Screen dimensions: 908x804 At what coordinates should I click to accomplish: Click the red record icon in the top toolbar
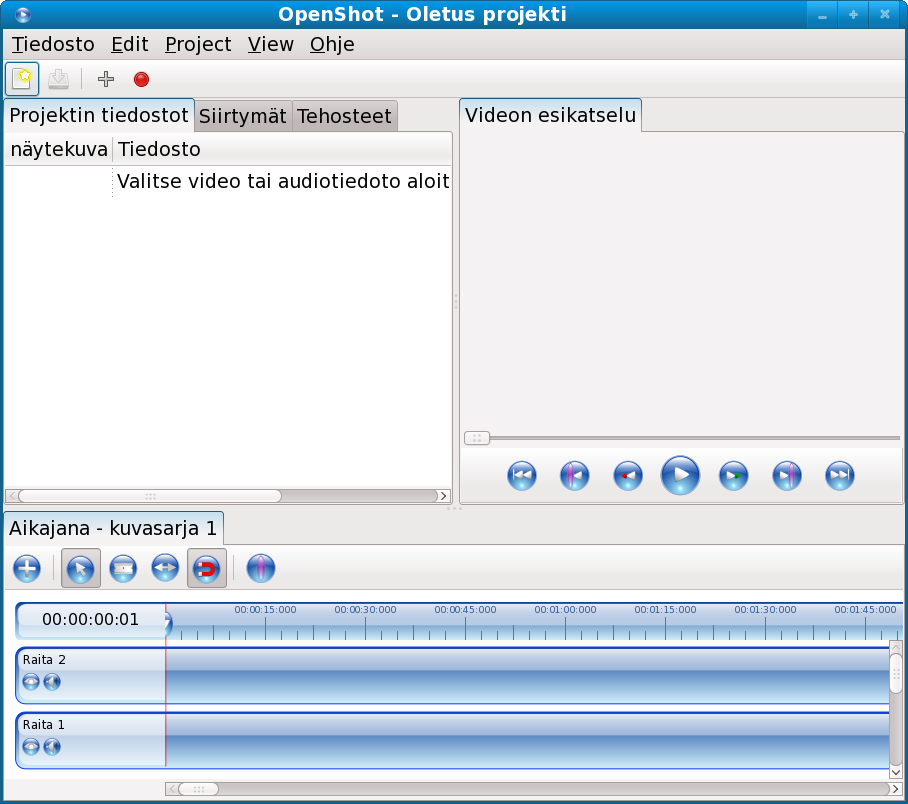click(x=141, y=79)
